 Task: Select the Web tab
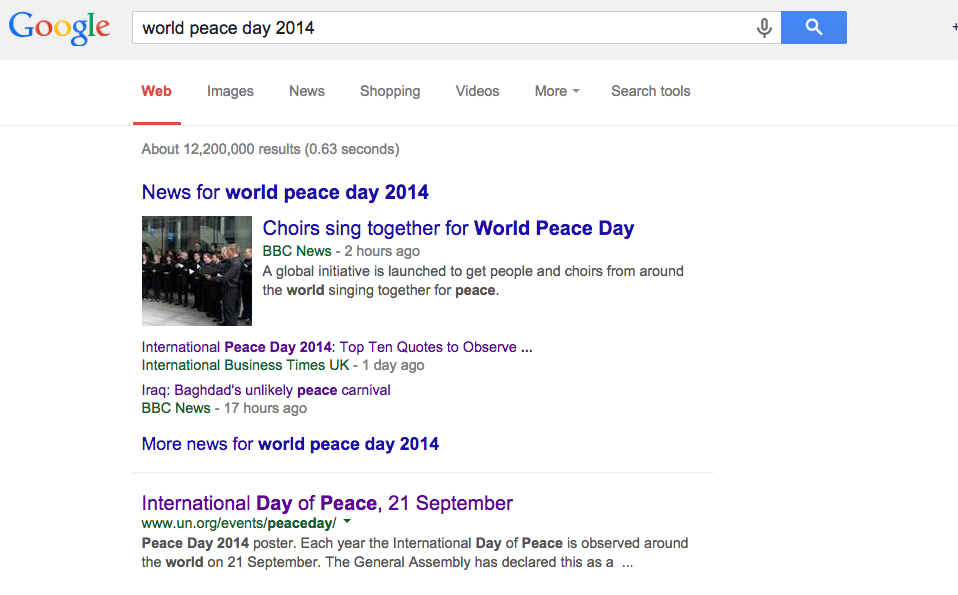click(x=156, y=91)
